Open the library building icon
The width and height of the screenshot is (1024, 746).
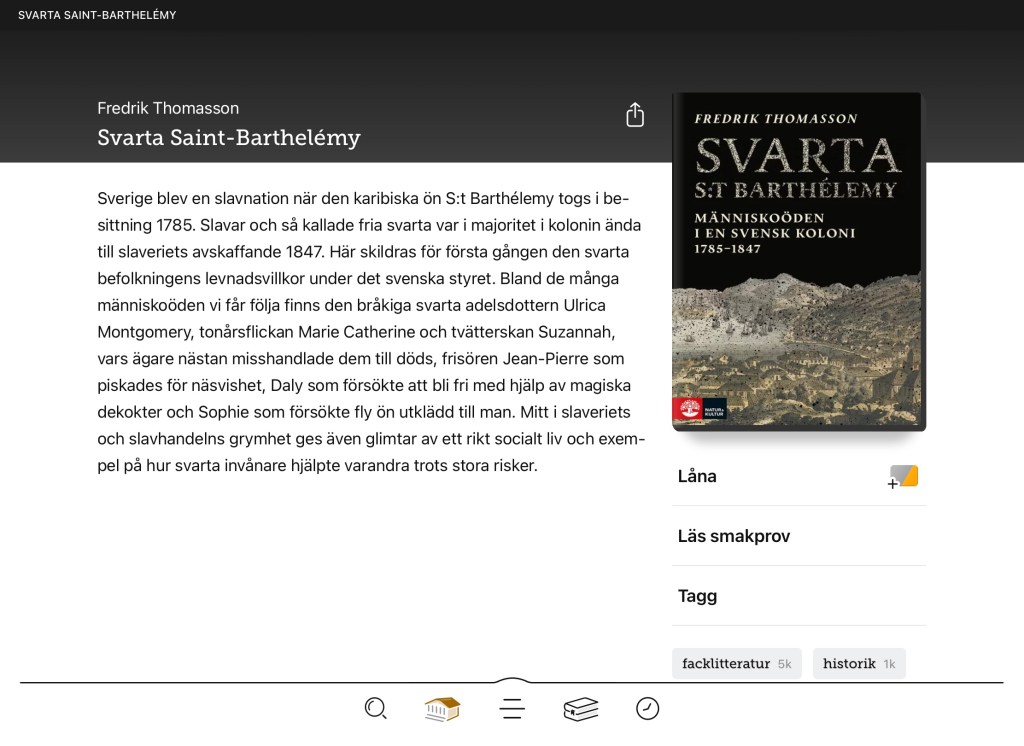[442, 709]
